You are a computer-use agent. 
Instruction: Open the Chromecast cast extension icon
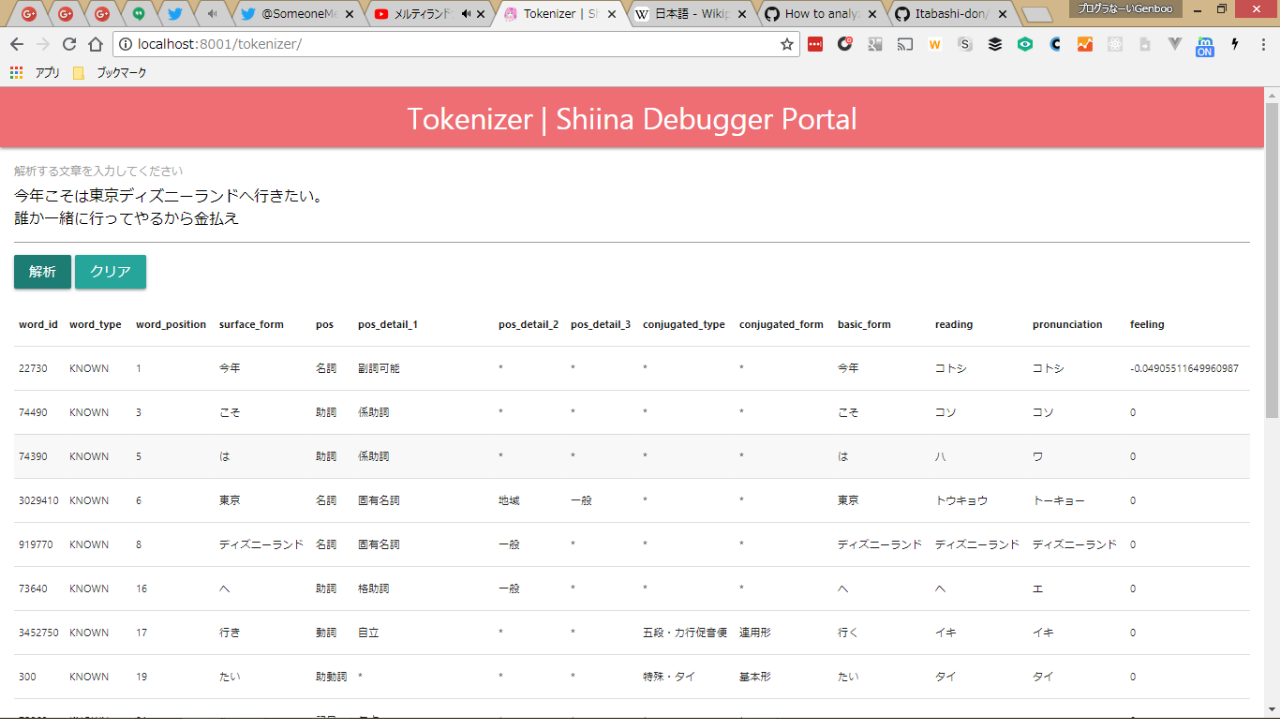[x=905, y=45]
